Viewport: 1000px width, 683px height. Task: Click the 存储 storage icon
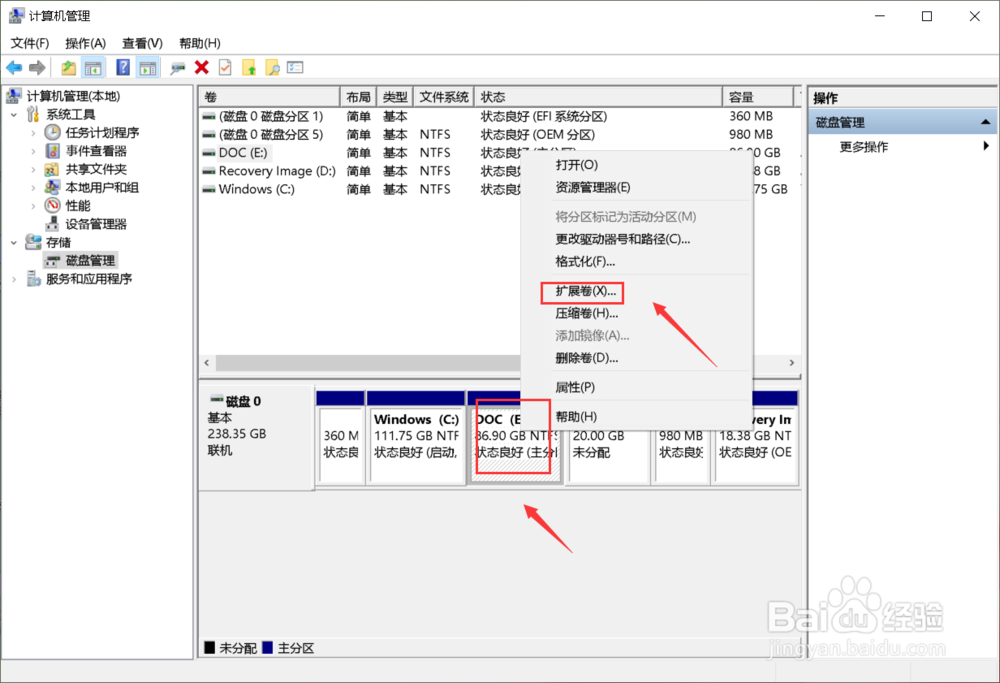pos(33,242)
